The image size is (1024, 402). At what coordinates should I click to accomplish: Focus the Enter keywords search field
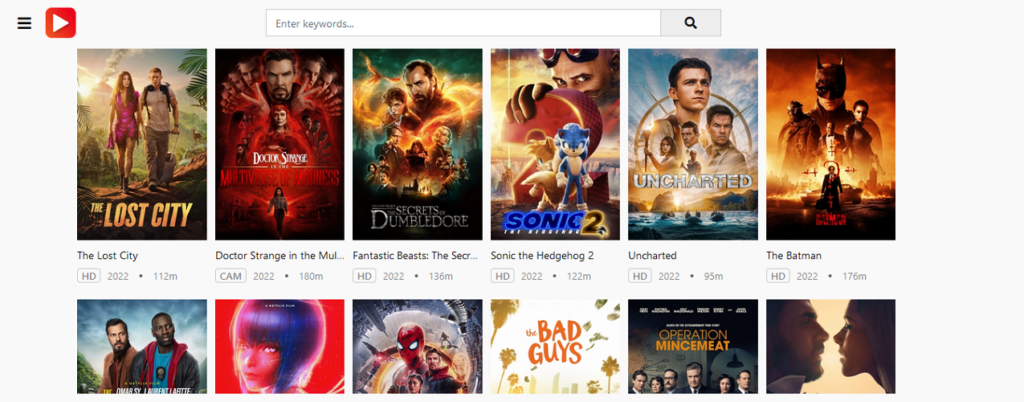tap(463, 23)
